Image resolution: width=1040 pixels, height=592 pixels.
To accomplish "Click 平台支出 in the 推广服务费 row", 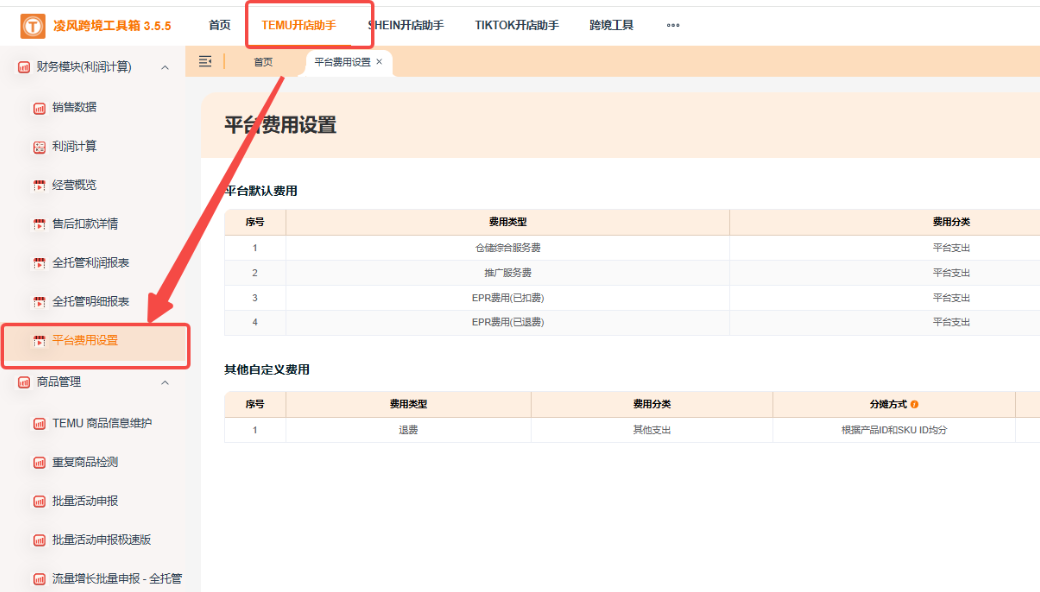I will (951, 272).
